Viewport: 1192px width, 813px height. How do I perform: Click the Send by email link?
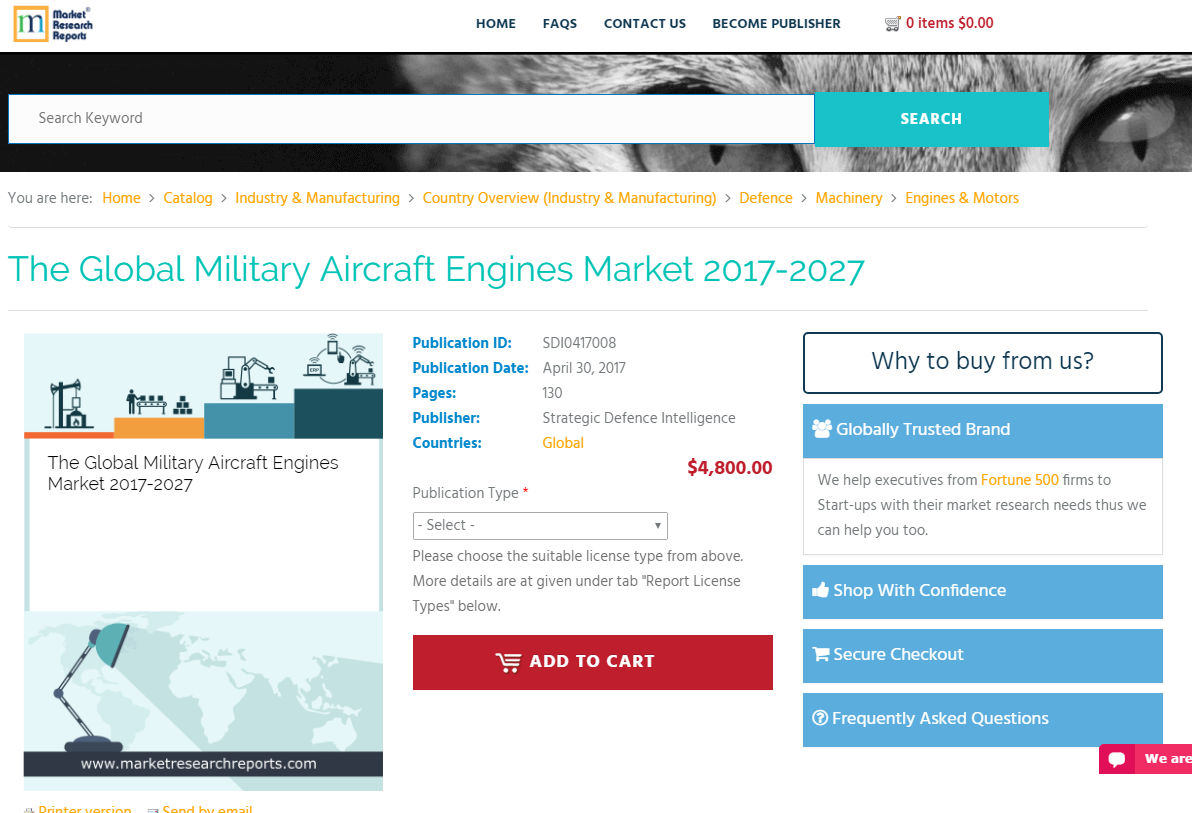pyautogui.click(x=207, y=808)
